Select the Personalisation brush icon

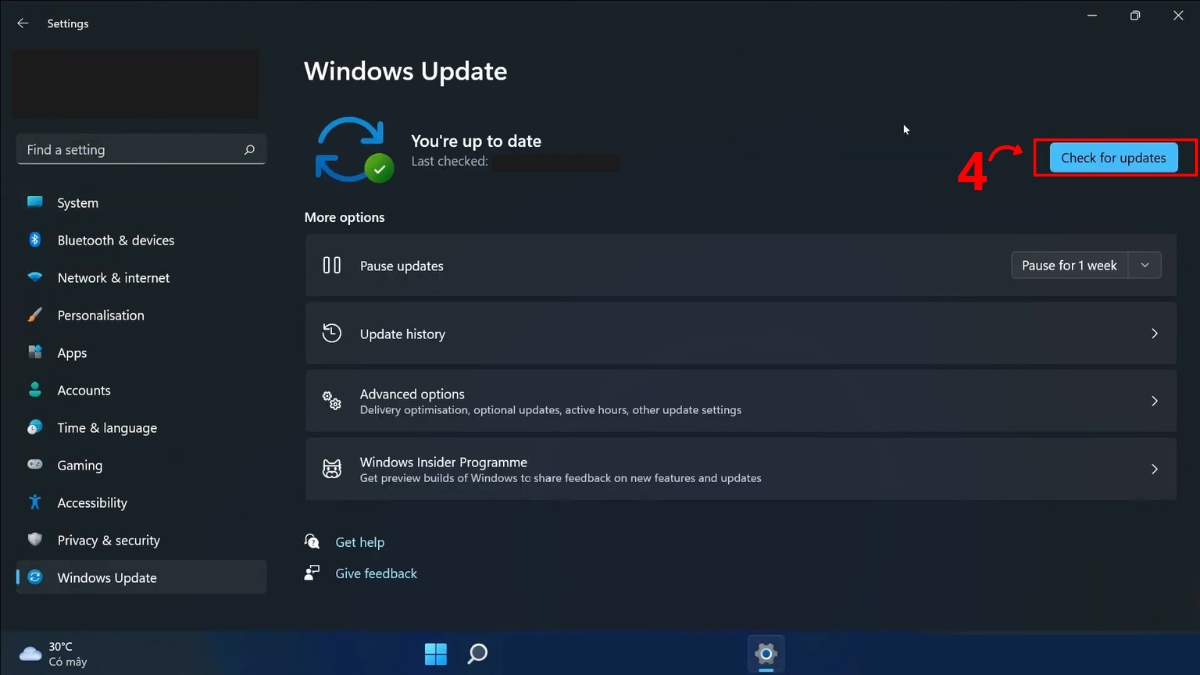tap(34, 315)
